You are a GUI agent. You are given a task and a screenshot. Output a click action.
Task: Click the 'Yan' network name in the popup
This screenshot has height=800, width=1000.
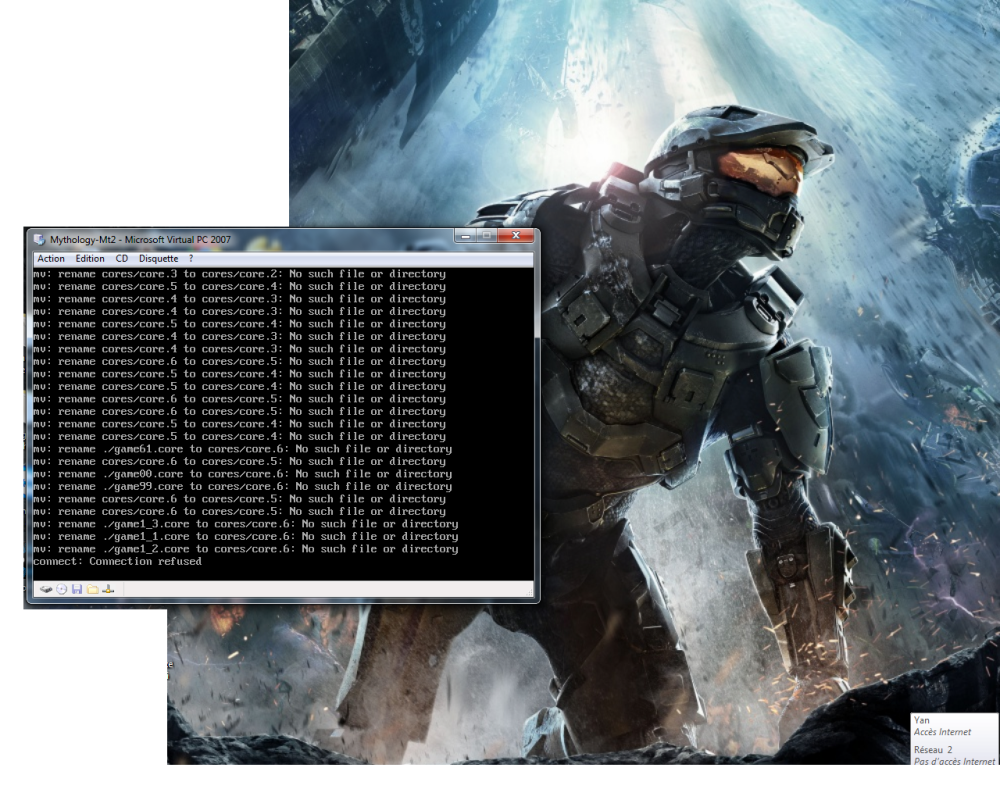(922, 720)
